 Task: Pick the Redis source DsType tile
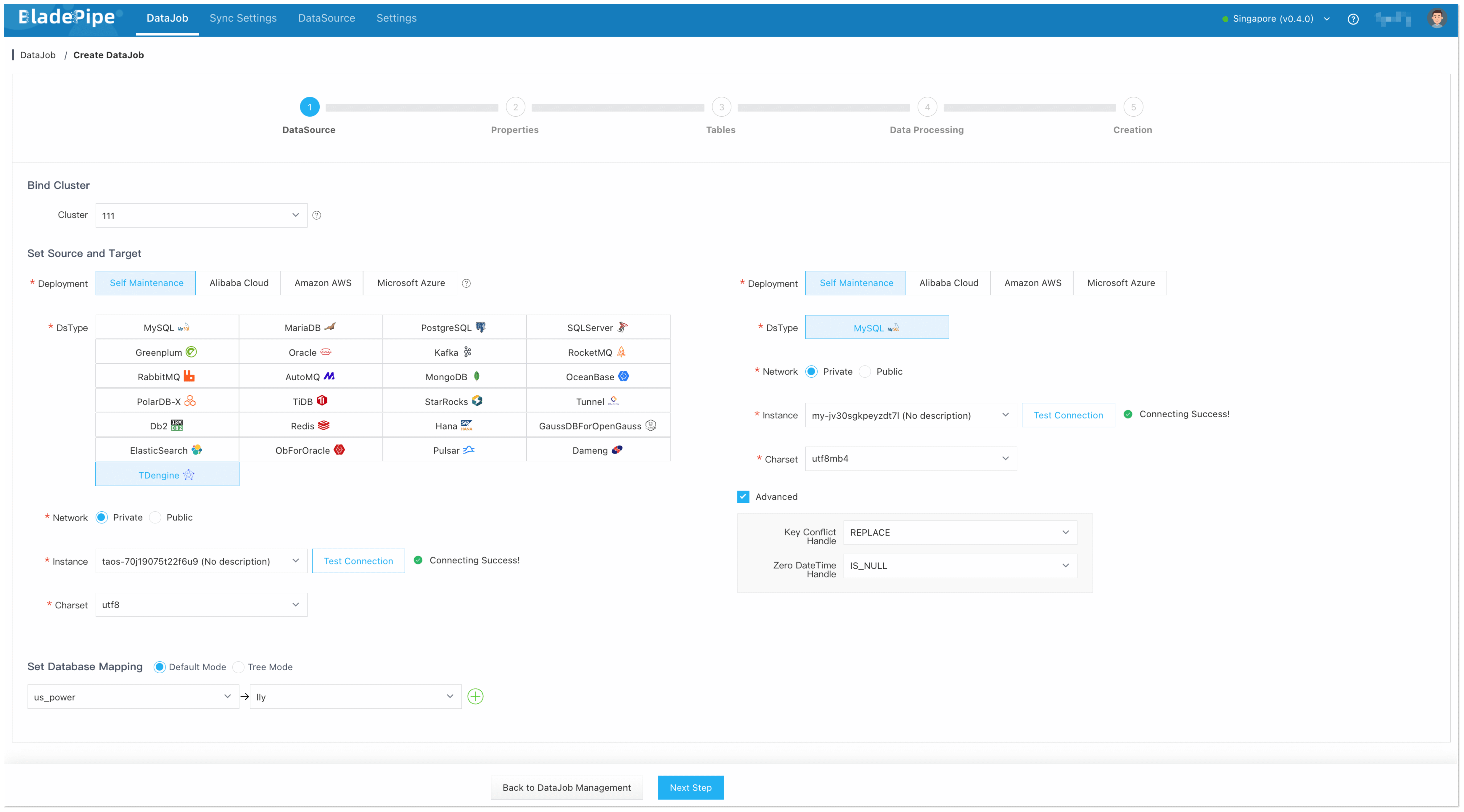click(310, 426)
